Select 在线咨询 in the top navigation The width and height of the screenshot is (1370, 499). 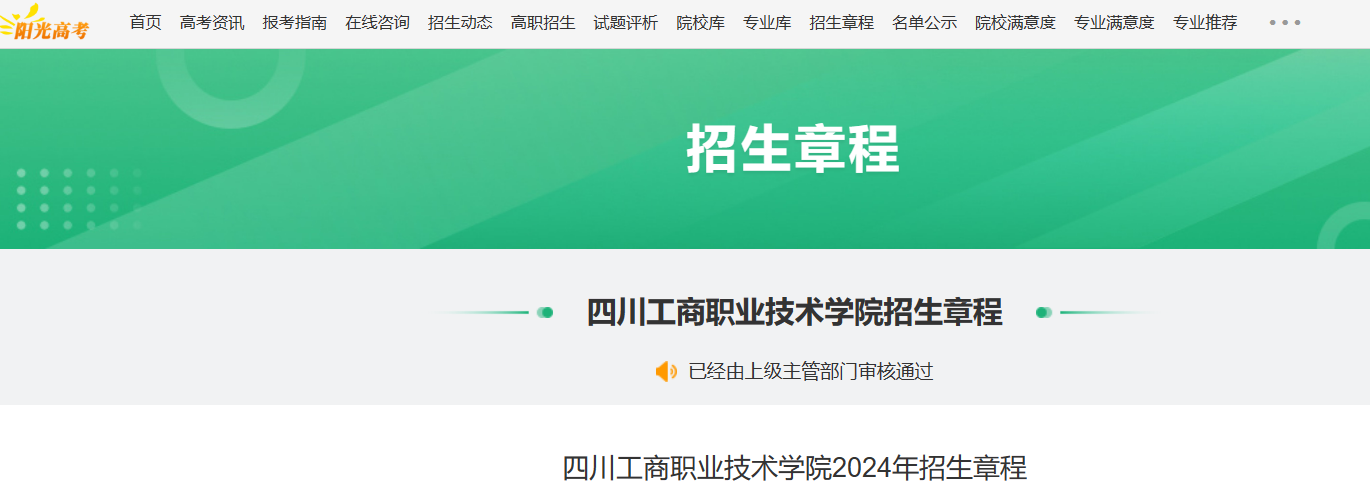[x=377, y=22]
